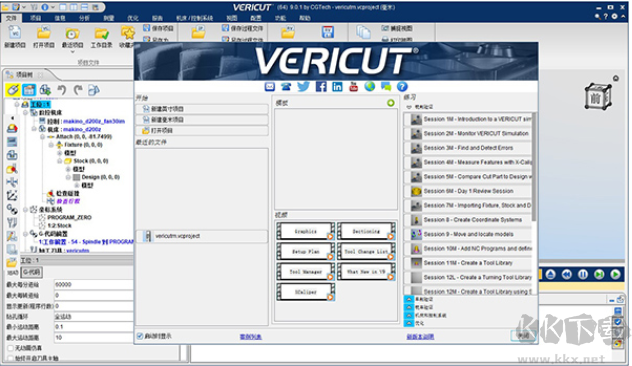Click the sessions list vertical scrollbar
This screenshot has height=366, width=632.
(x=534, y=167)
